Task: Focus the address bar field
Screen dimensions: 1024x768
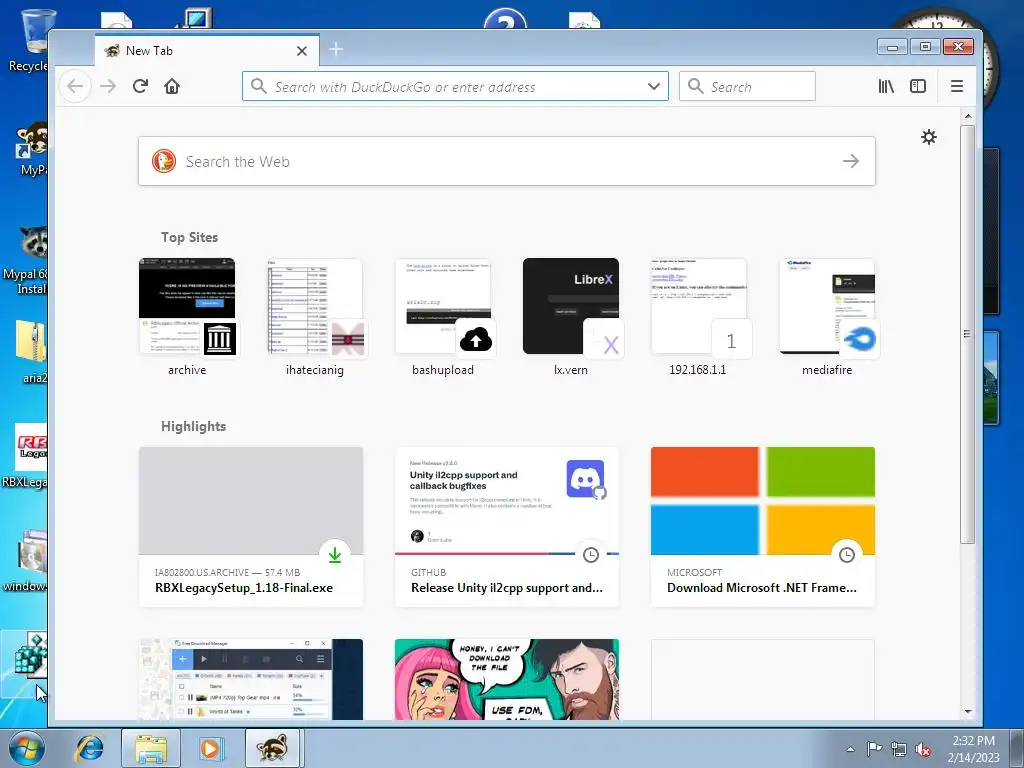Action: [455, 86]
